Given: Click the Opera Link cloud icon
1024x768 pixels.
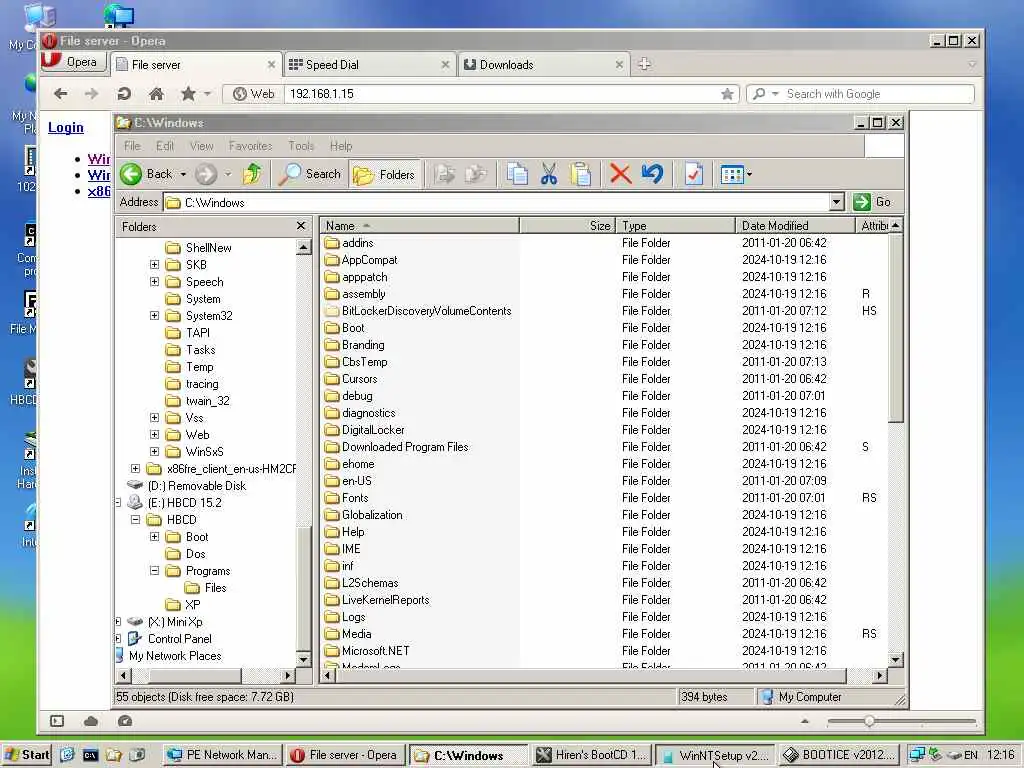Looking at the screenshot, I should tap(91, 721).
